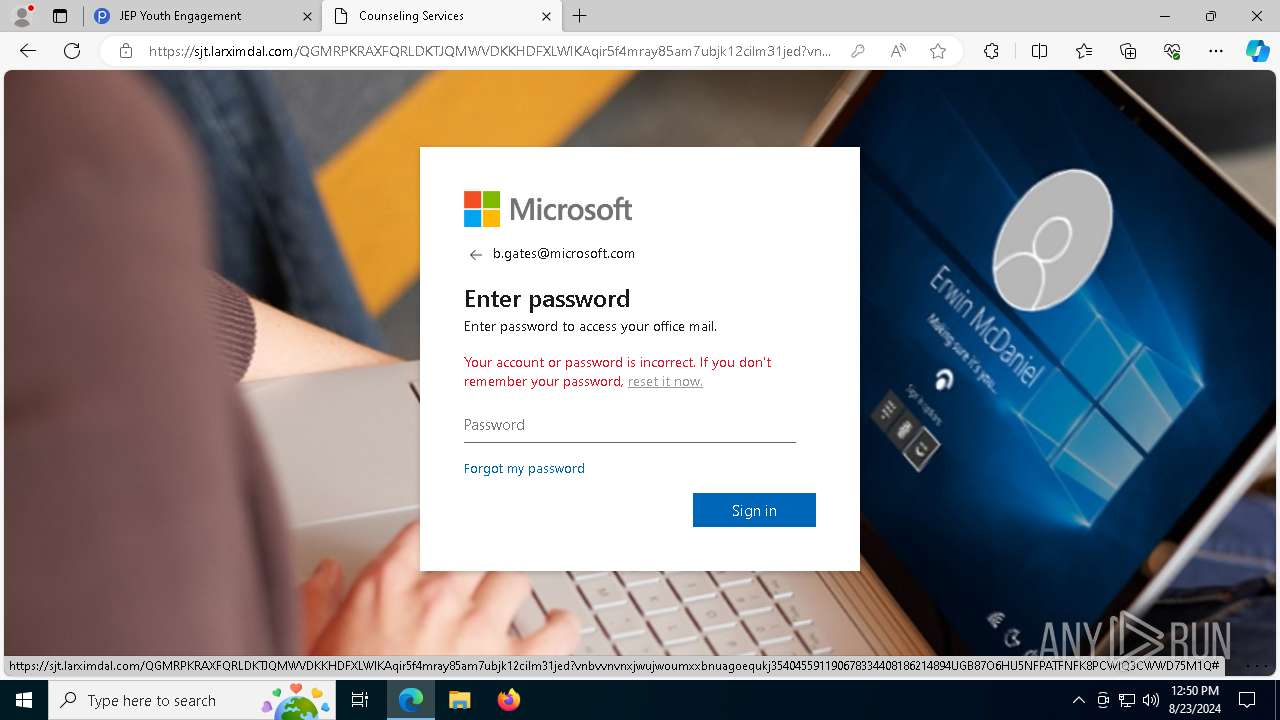Click the Enter password heading
Image resolution: width=1280 pixels, height=720 pixels.
click(x=547, y=298)
